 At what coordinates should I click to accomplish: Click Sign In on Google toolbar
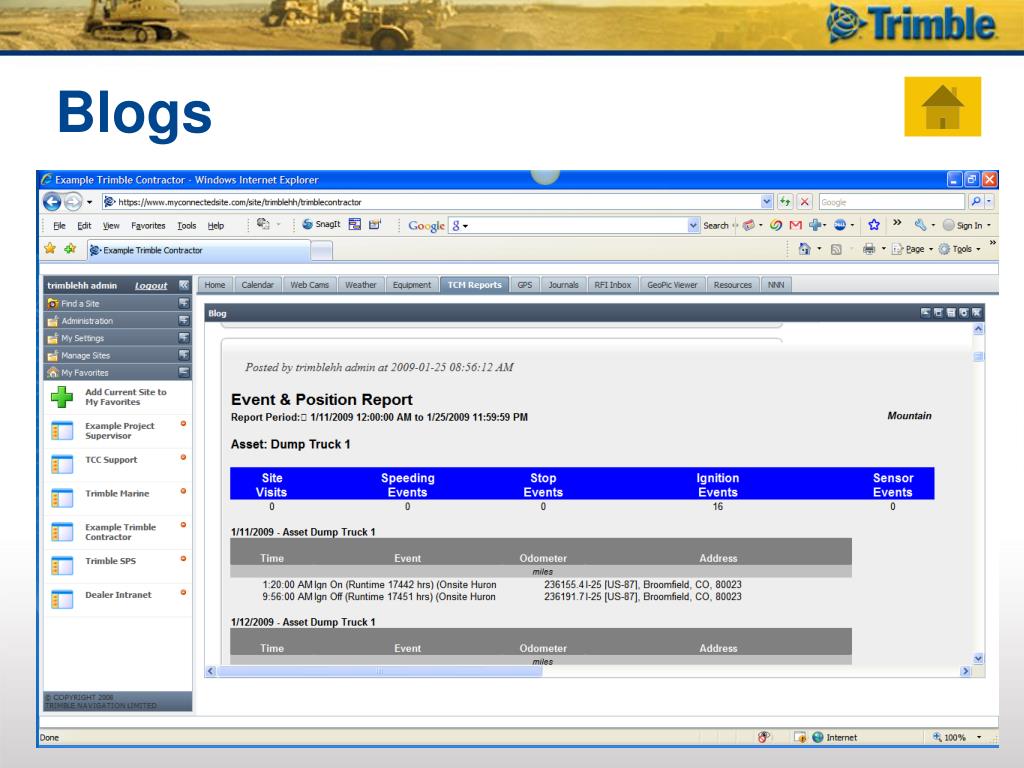(967, 225)
